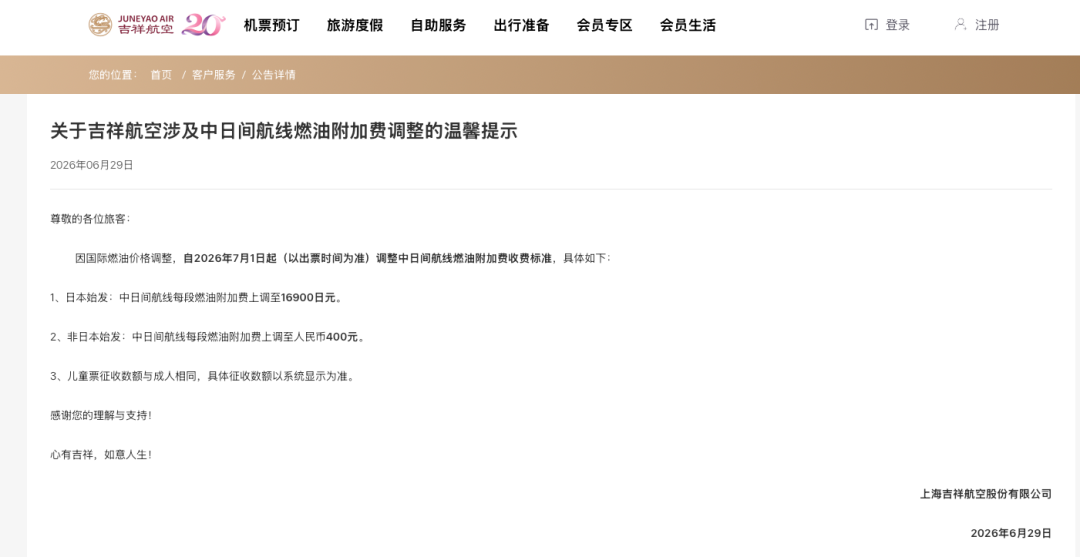This screenshot has width=1080, height=557.
Task: Click the greeting 尊敬的各位旅客
Action: tap(90, 219)
